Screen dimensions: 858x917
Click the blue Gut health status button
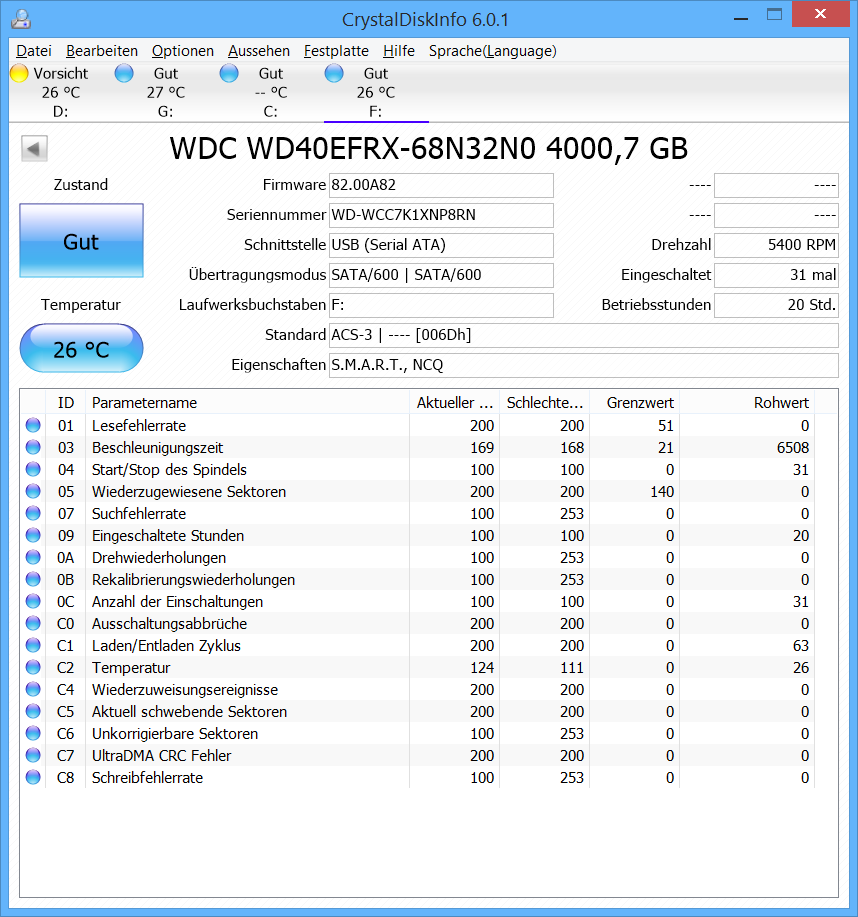click(81, 240)
